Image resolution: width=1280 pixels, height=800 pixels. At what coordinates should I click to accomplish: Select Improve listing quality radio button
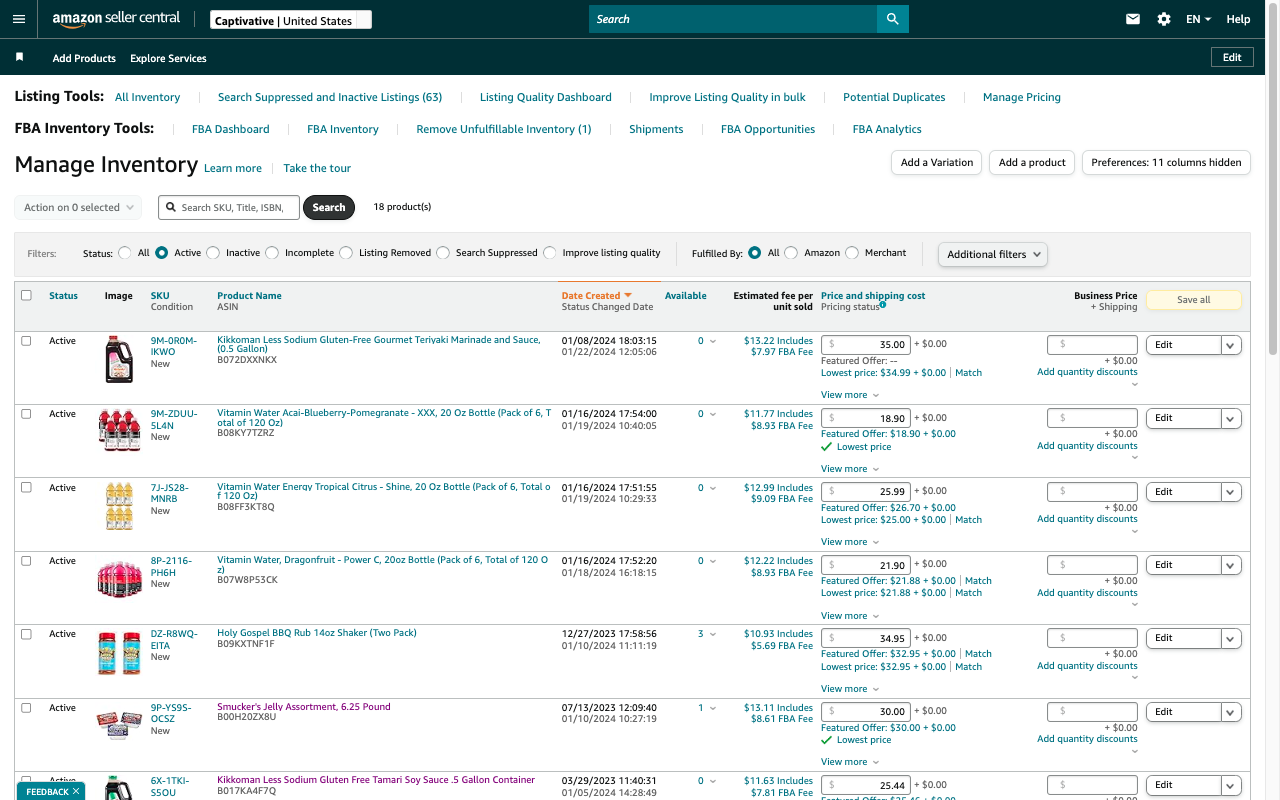coord(550,253)
